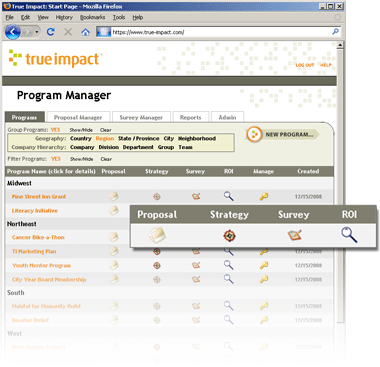Open the Tools menu
Screen dimensions: 380x367
click(119, 17)
